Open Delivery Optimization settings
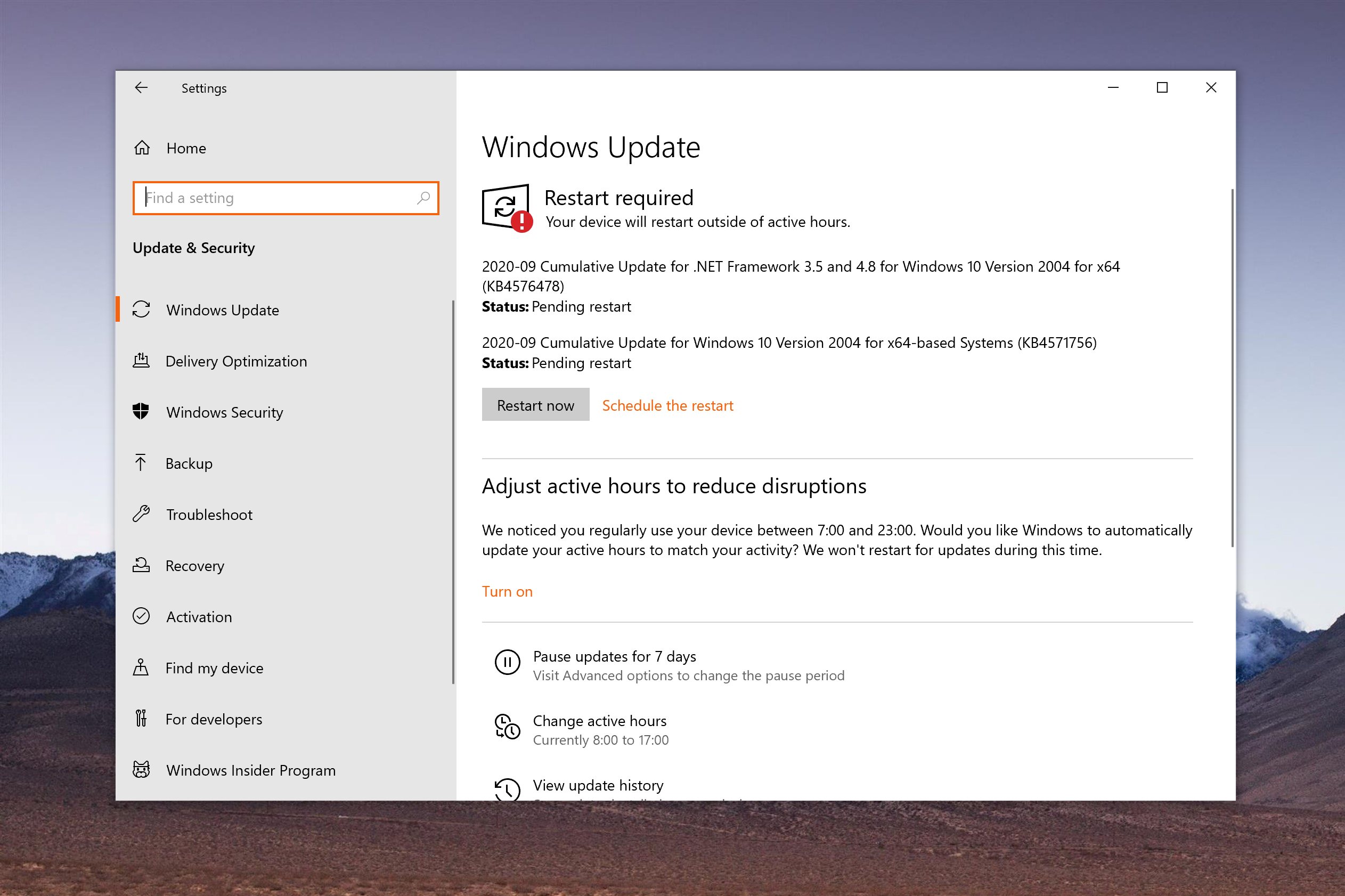Image resolution: width=1345 pixels, height=896 pixels. coord(236,361)
